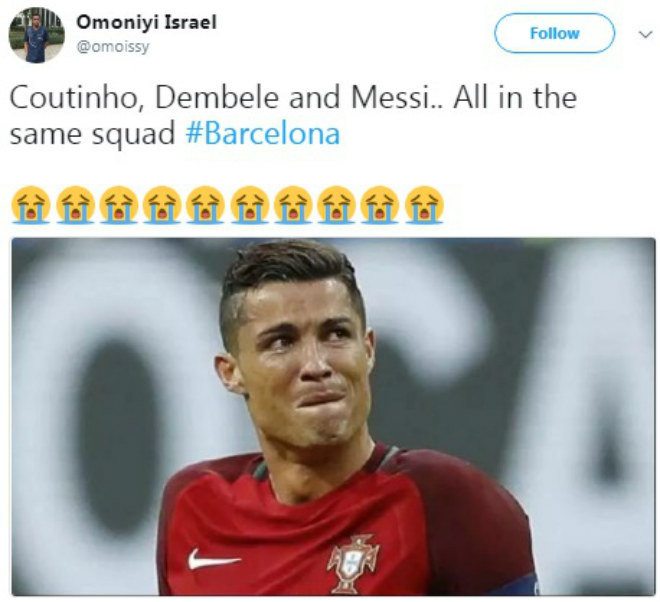Click the sixth crying emoji
660x602 pixels.
pyautogui.click(x=250, y=205)
